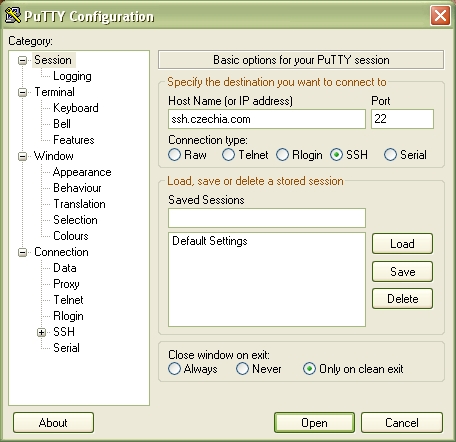
Task: Click the Host Name input field
Action: pos(267,119)
